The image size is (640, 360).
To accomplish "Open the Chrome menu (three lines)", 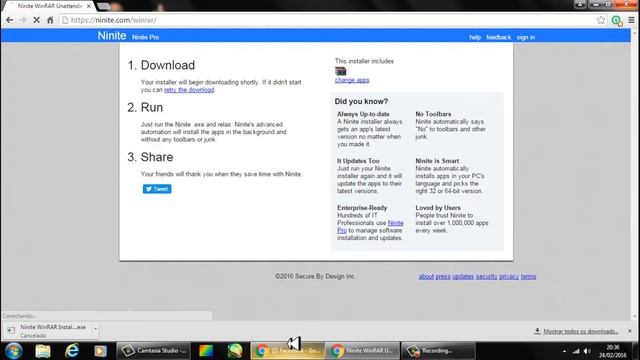I will 631,20.
